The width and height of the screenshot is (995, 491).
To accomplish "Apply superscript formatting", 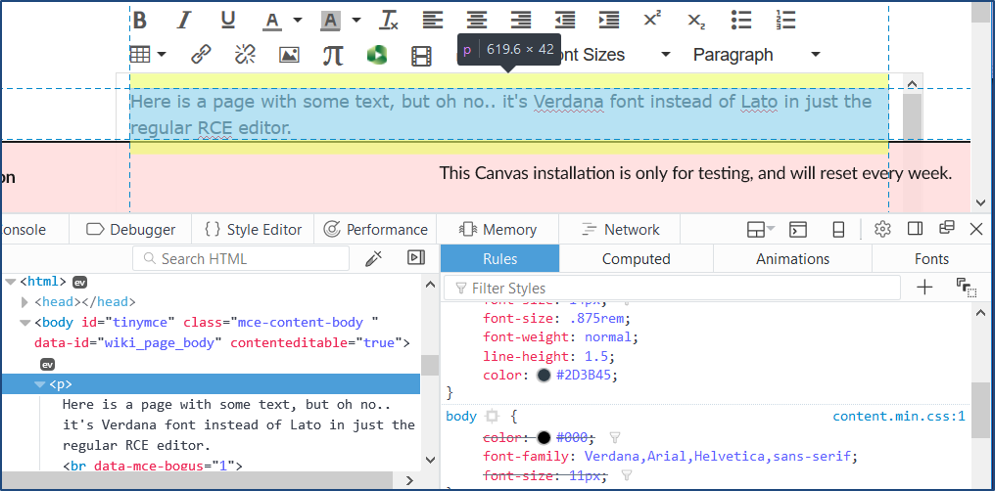I will coord(652,20).
